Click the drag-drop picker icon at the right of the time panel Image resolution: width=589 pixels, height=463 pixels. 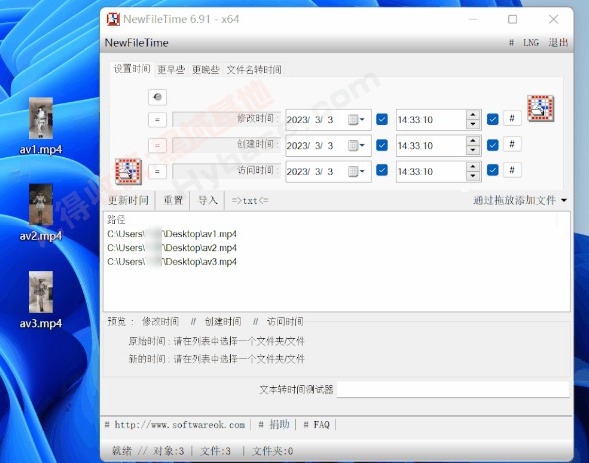[541, 108]
